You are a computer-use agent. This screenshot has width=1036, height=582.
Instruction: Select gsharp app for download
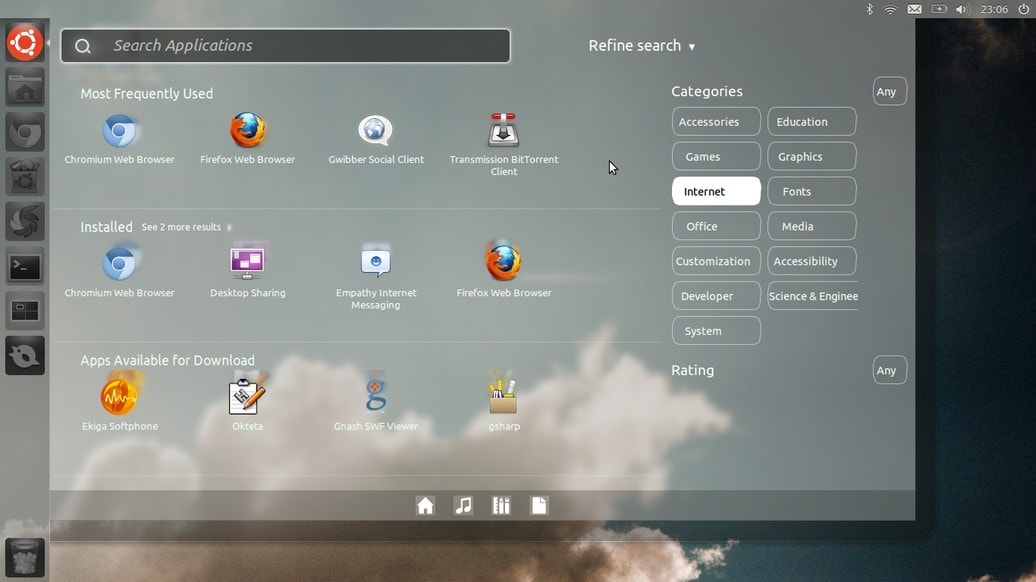(503, 404)
